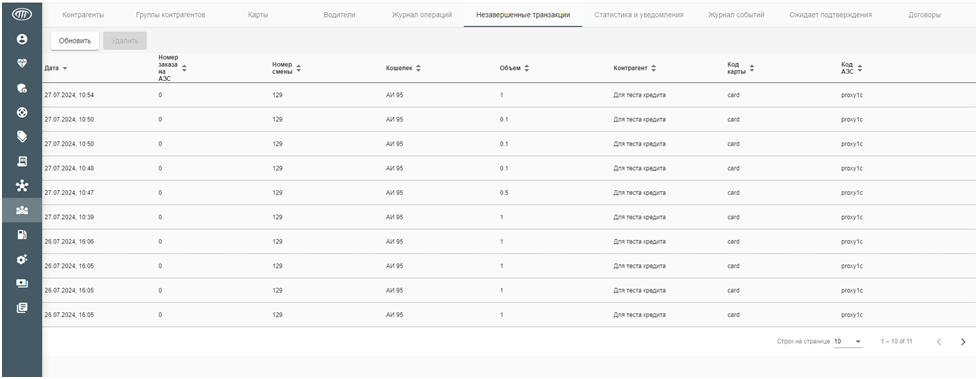Open the gears settings sidebar icon
This screenshot has width=978, height=379.
[x=22, y=259]
